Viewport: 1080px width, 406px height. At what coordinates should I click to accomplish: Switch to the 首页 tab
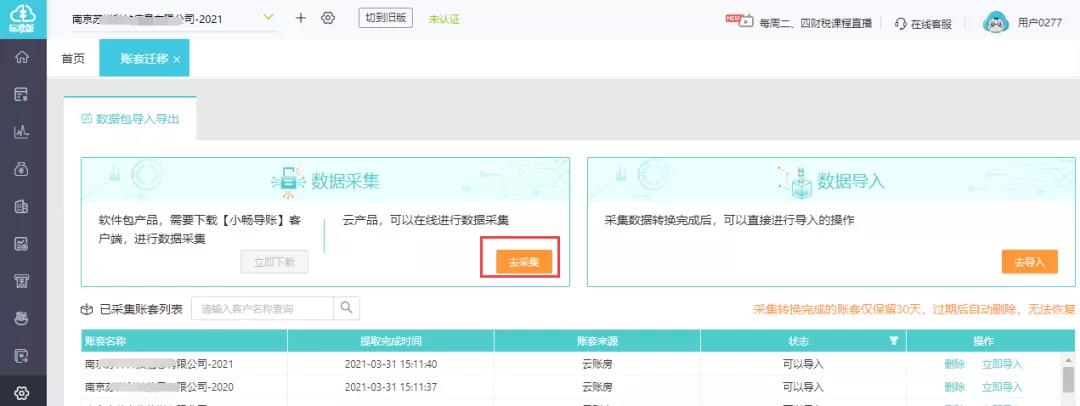pyautogui.click(x=73, y=59)
